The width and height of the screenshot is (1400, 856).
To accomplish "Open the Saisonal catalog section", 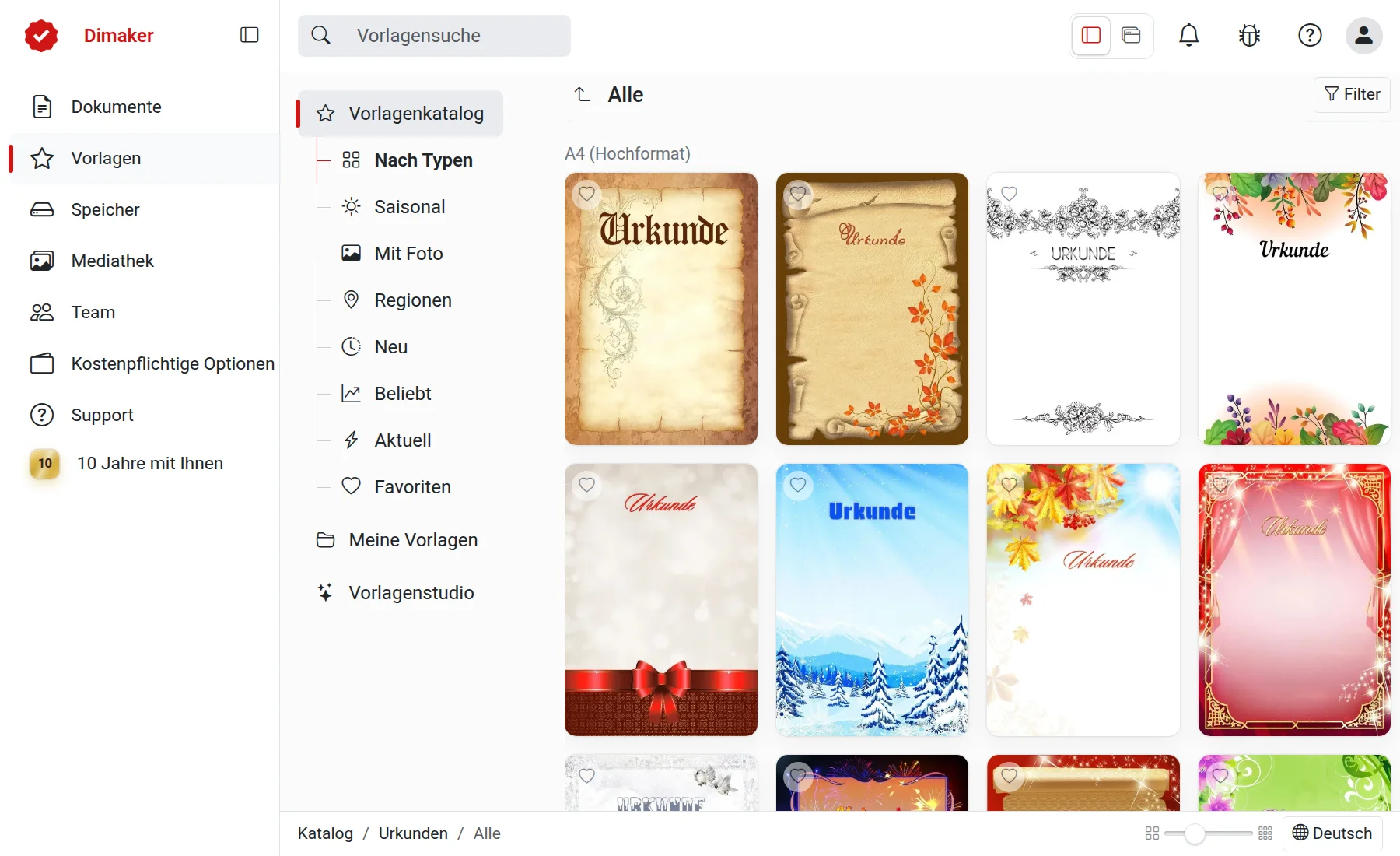I will [x=409, y=207].
